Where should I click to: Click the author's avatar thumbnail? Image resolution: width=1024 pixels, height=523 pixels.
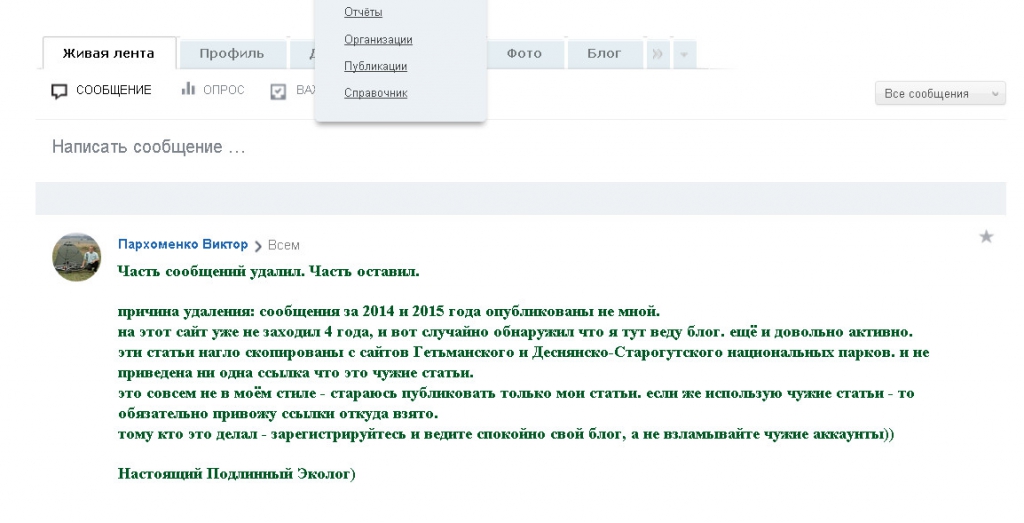(x=77, y=257)
